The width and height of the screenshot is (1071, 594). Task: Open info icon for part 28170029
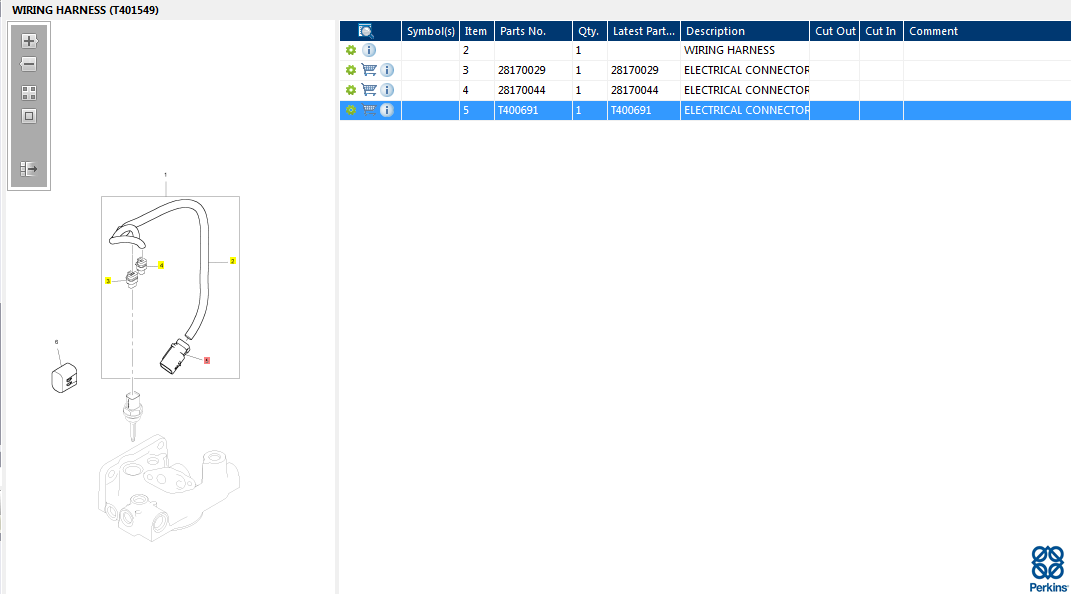(387, 70)
